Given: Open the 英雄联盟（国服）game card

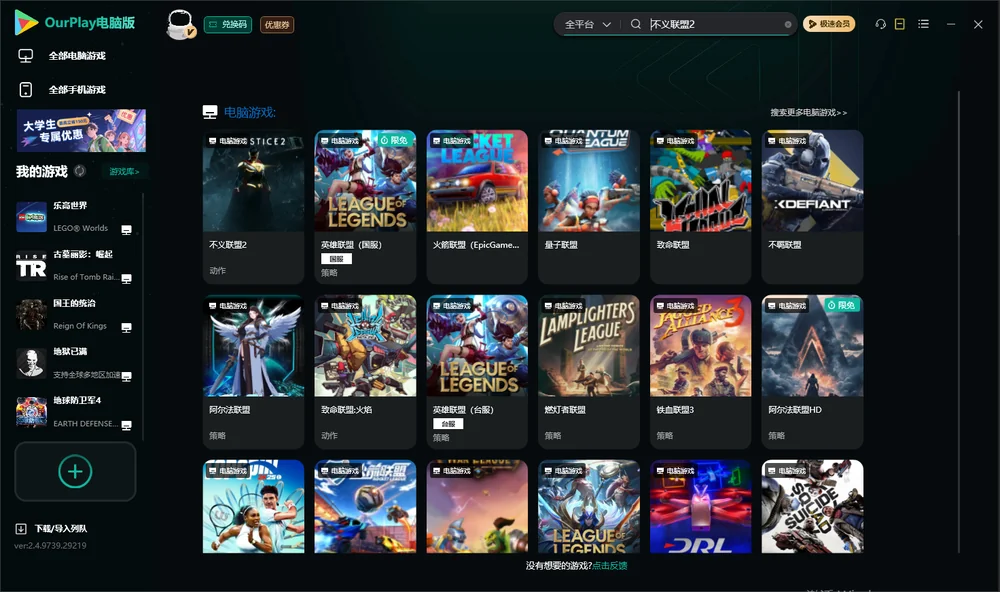Looking at the screenshot, I should (365, 207).
